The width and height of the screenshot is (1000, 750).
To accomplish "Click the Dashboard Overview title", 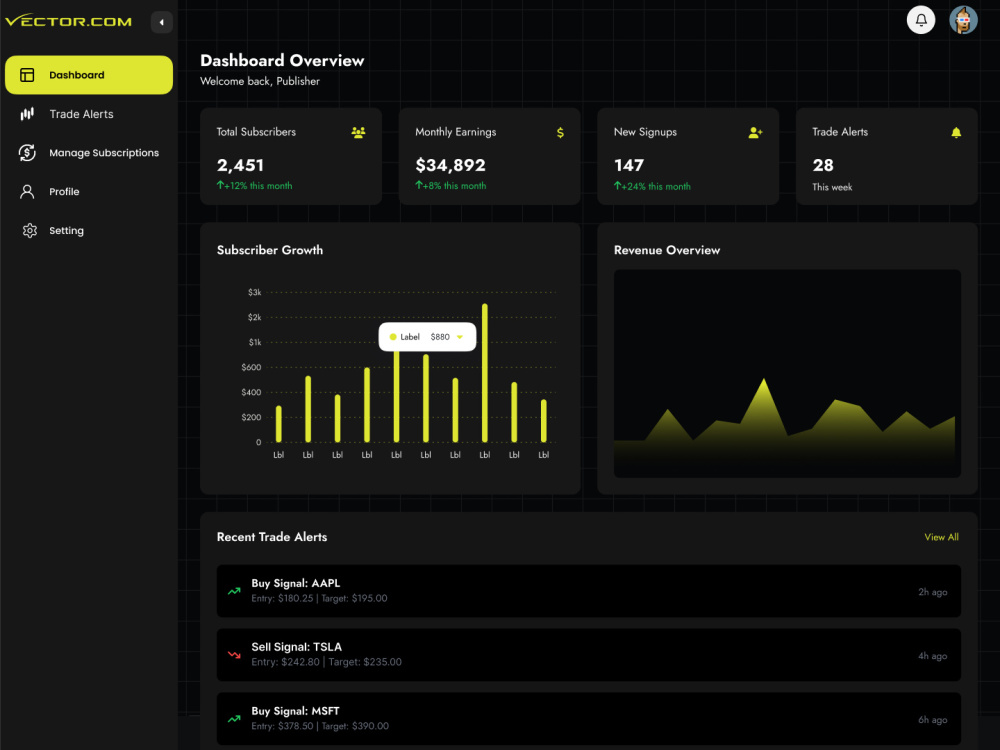I will pyautogui.click(x=282, y=61).
